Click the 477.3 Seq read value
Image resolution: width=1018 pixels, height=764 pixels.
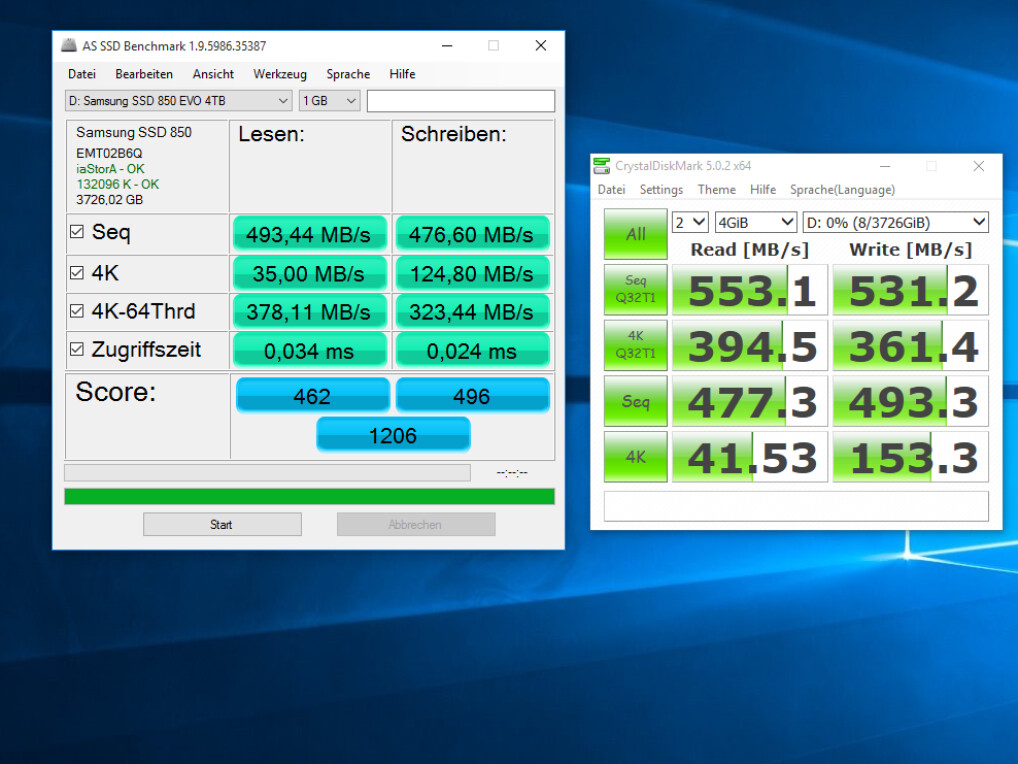[750, 401]
